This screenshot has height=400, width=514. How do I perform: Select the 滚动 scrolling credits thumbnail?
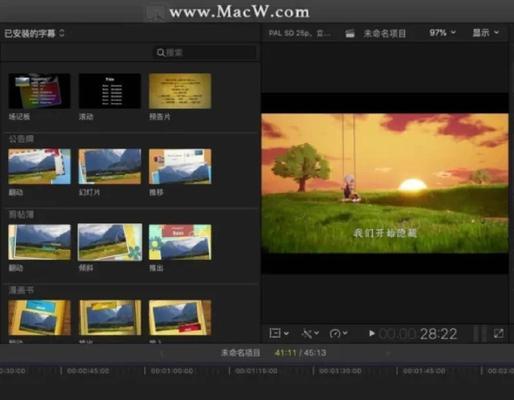coord(110,91)
